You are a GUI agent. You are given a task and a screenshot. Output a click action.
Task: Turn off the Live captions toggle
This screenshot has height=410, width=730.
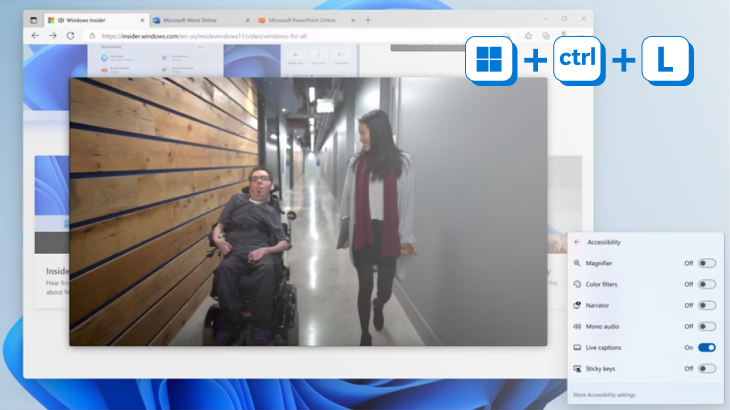tap(707, 348)
